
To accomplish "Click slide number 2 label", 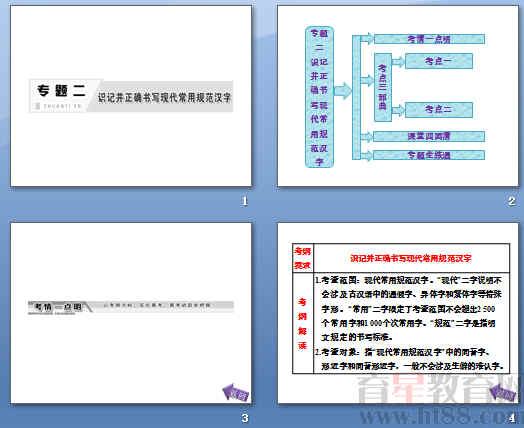I will [x=512, y=201].
